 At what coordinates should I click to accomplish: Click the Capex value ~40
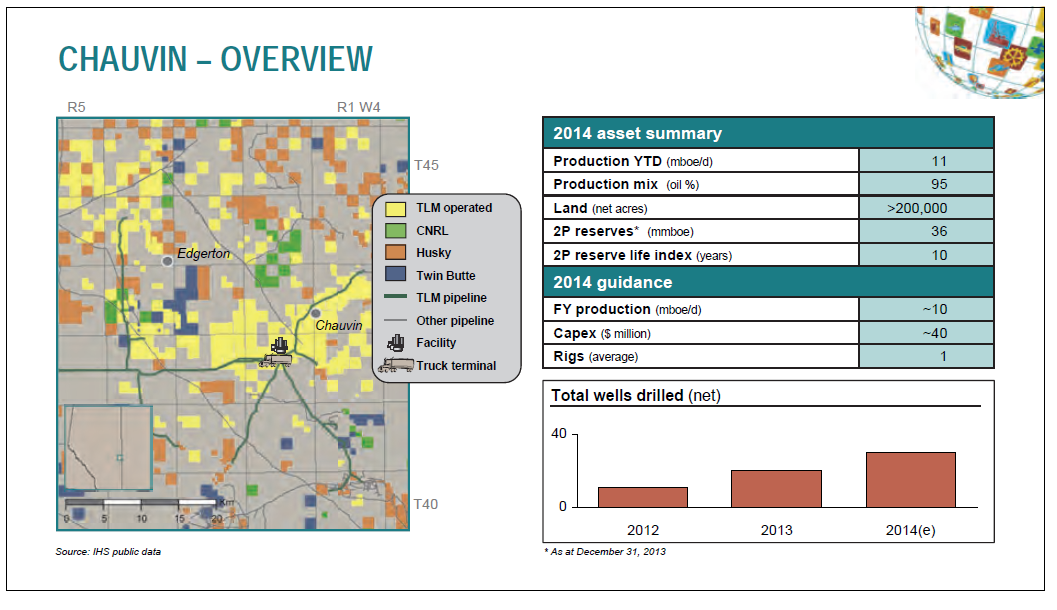(935, 333)
